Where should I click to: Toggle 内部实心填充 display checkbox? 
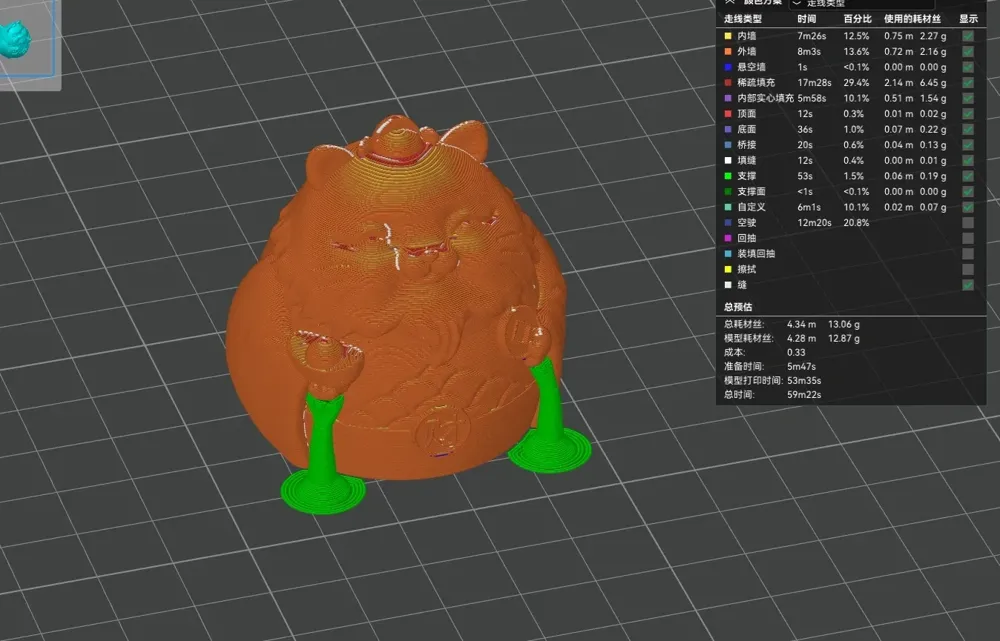[968, 98]
